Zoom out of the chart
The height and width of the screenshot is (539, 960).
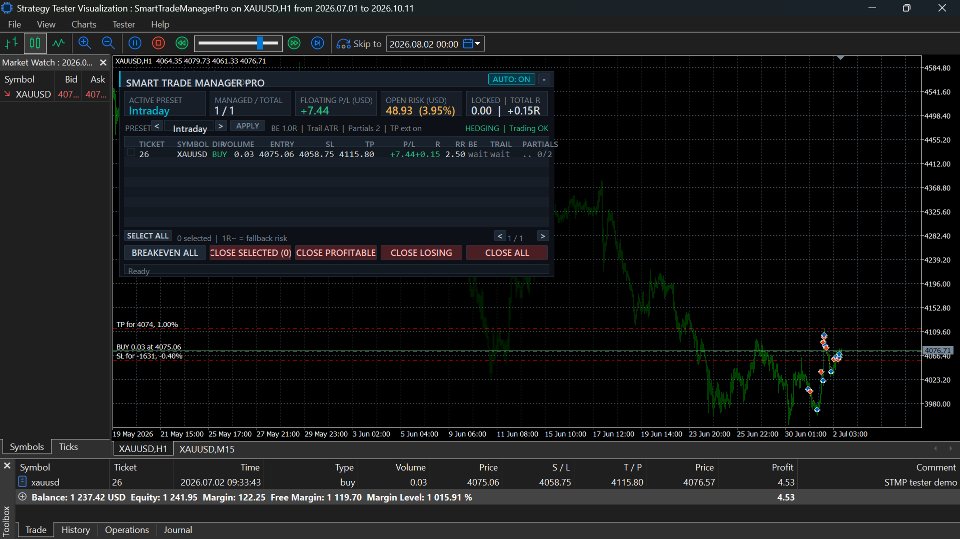coord(108,43)
